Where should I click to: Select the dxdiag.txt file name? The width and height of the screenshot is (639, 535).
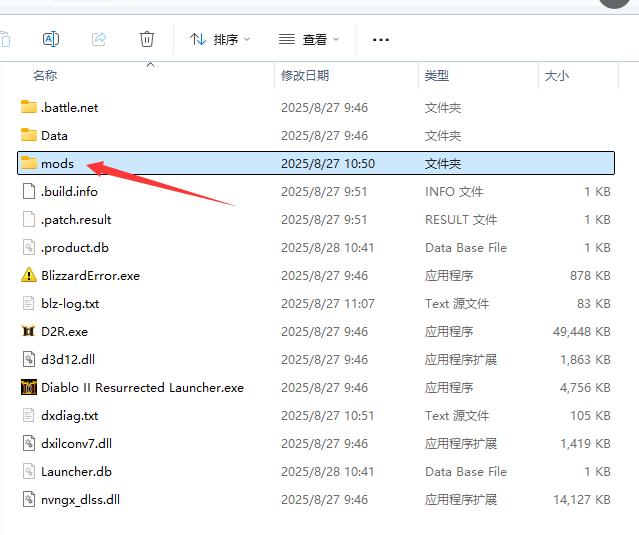70,416
